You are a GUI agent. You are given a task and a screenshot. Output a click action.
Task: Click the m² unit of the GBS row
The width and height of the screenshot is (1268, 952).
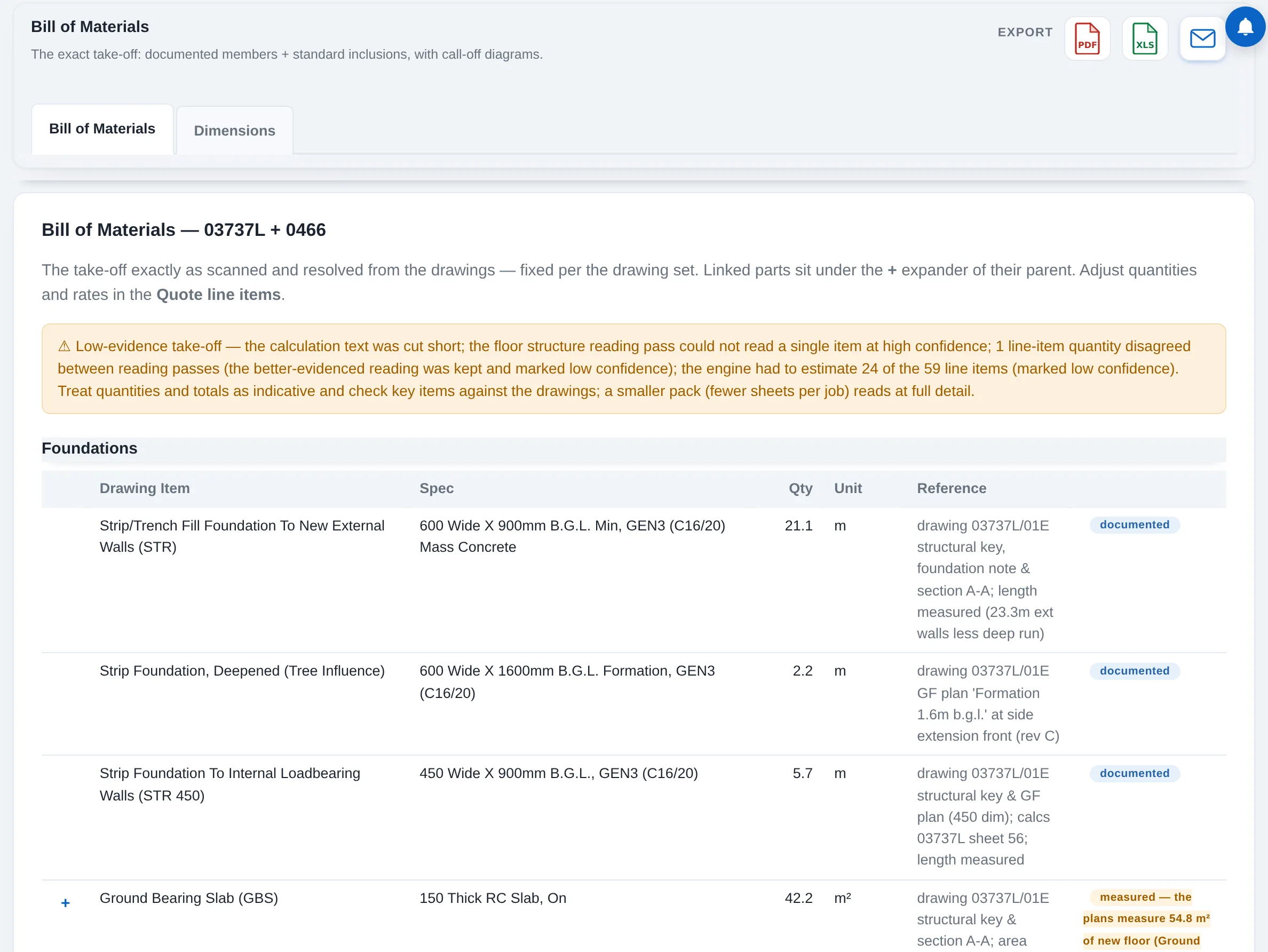(842, 898)
